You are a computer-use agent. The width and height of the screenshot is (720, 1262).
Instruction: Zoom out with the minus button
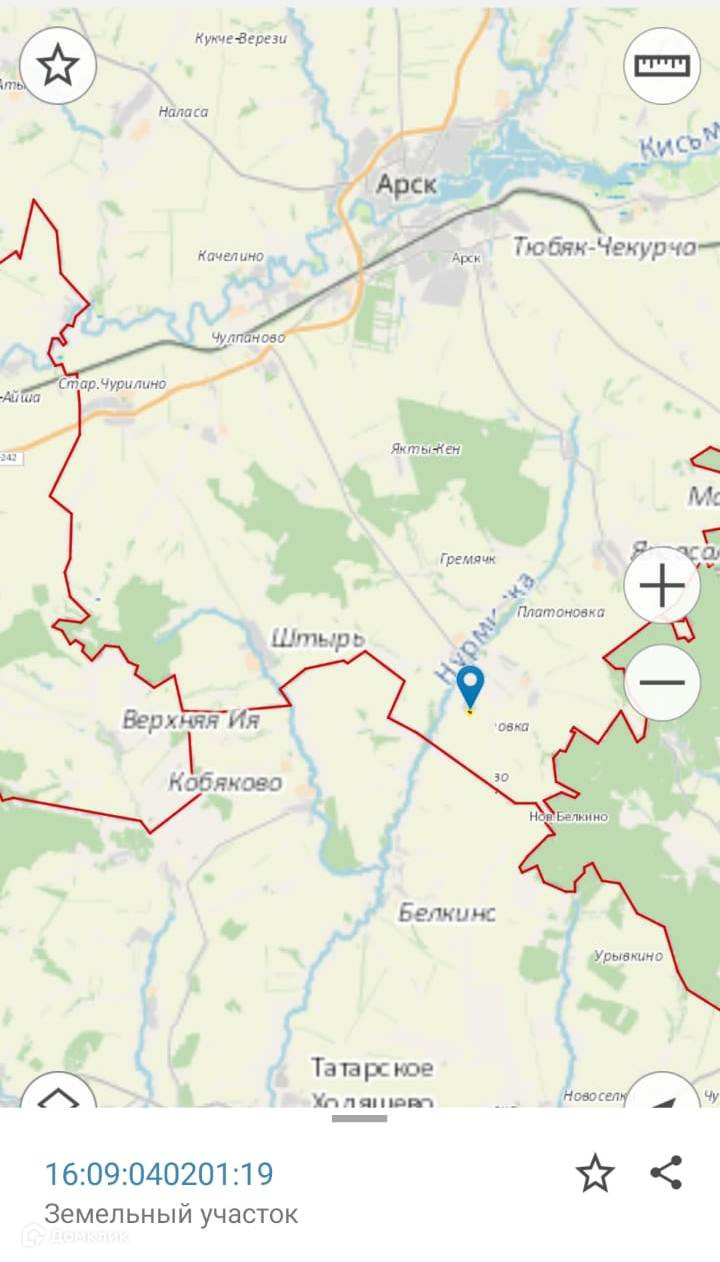662,683
